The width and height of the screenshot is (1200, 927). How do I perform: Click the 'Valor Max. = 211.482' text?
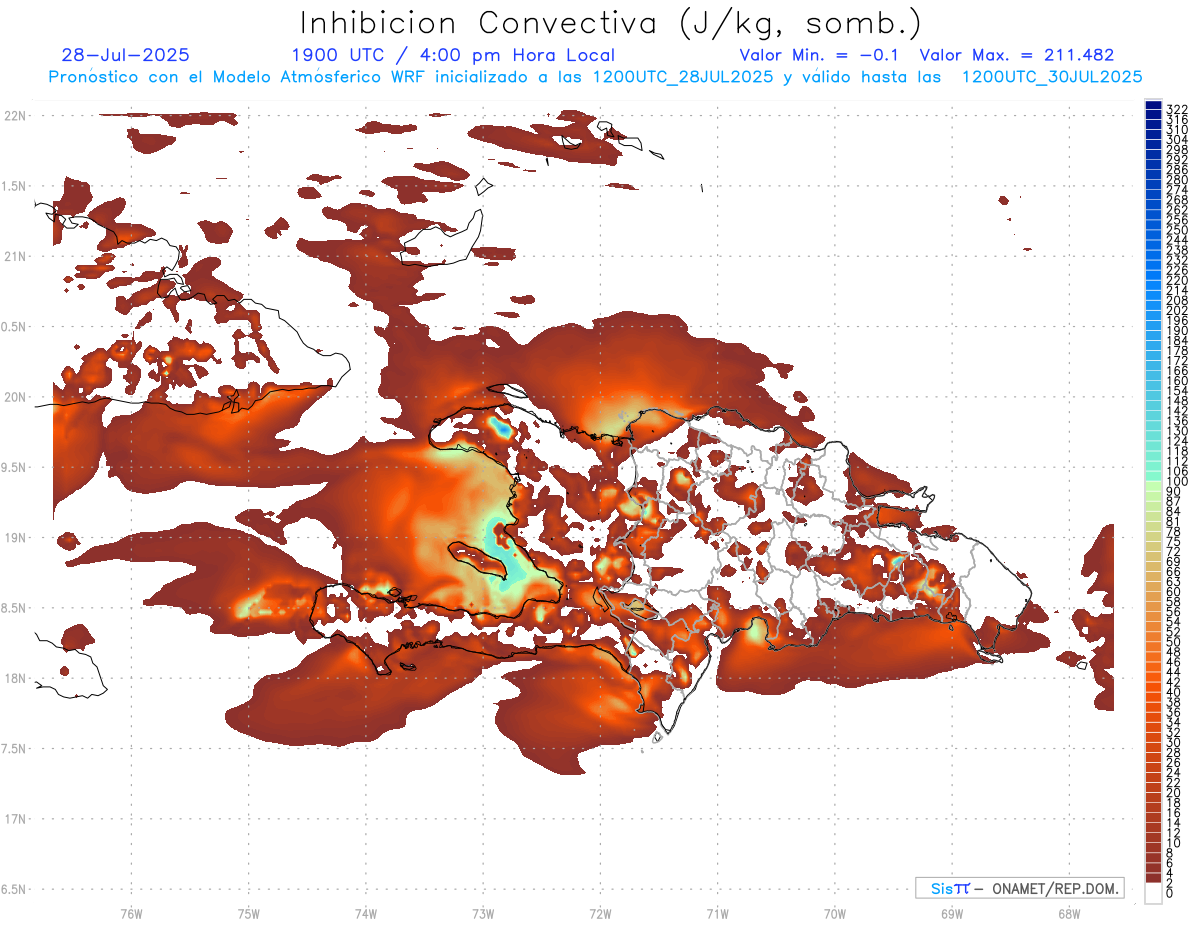point(1017,55)
